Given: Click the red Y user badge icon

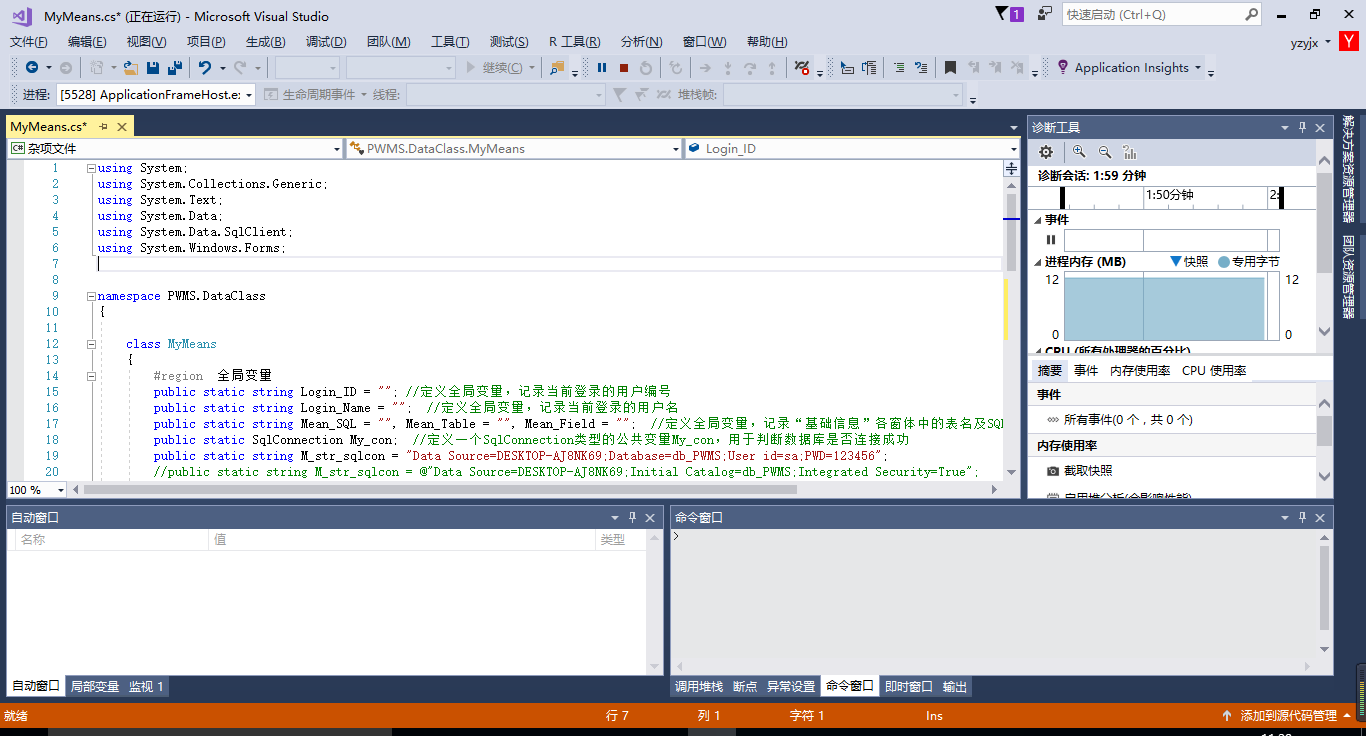Looking at the screenshot, I should point(1349,41).
